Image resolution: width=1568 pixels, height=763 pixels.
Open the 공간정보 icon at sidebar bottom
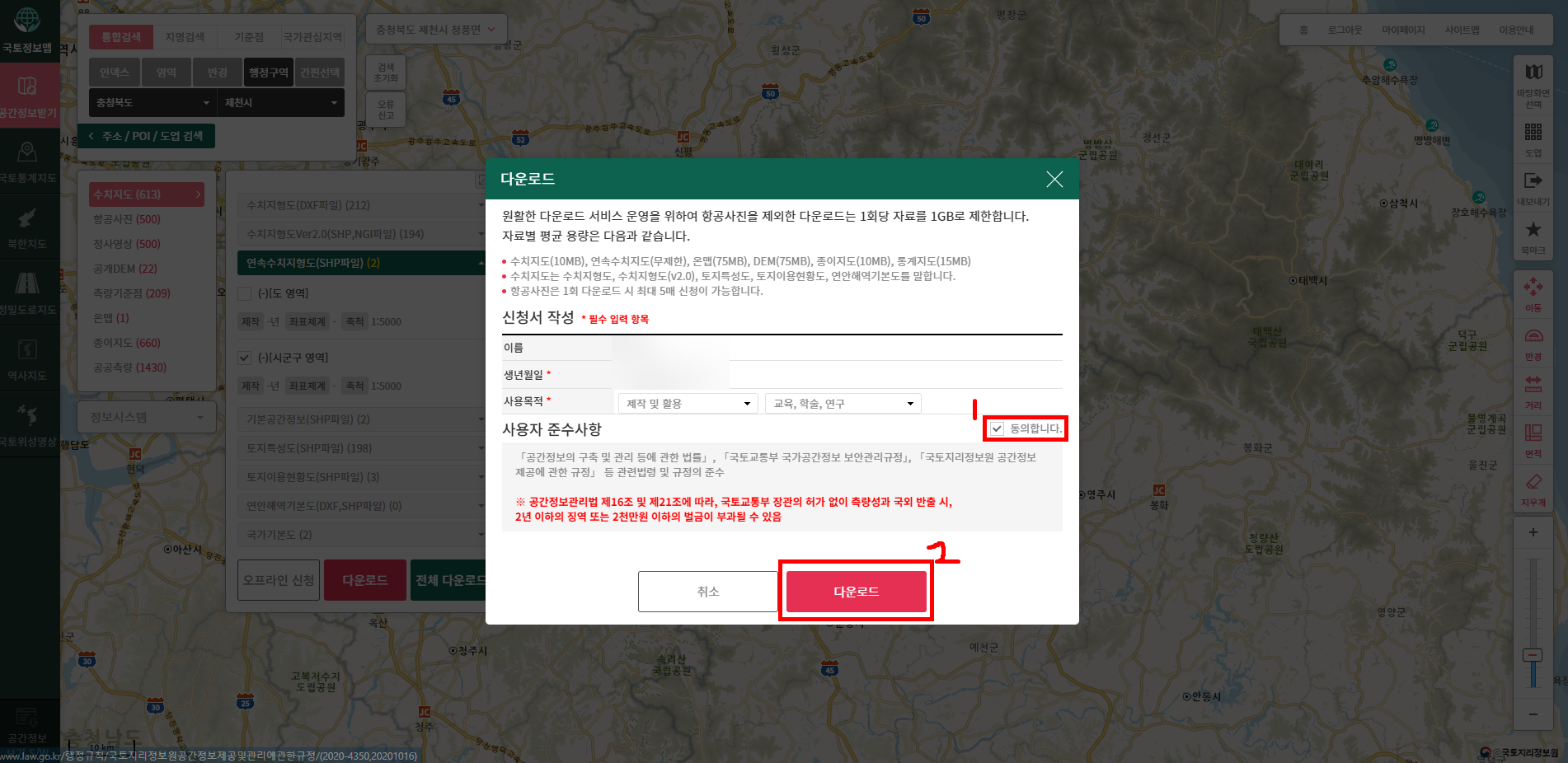pos(27,725)
